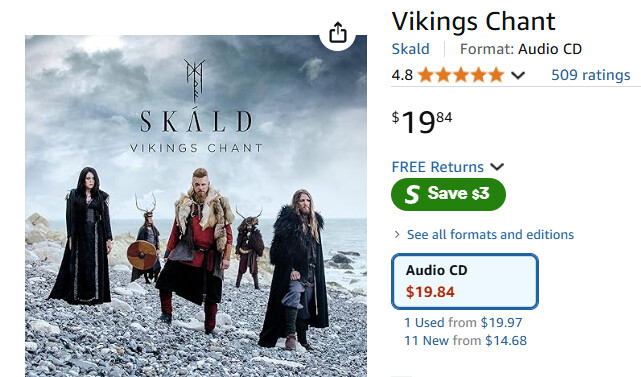This screenshot has width=641, height=377.
Task: Click the $19.84 main price
Action: 422,122
